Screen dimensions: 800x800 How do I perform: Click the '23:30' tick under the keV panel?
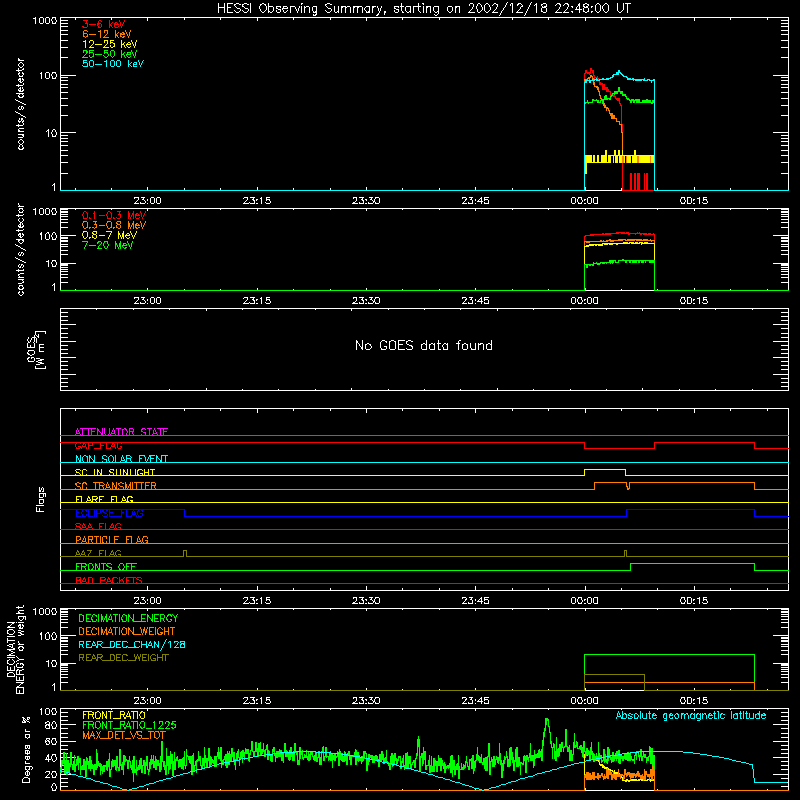click(366, 201)
